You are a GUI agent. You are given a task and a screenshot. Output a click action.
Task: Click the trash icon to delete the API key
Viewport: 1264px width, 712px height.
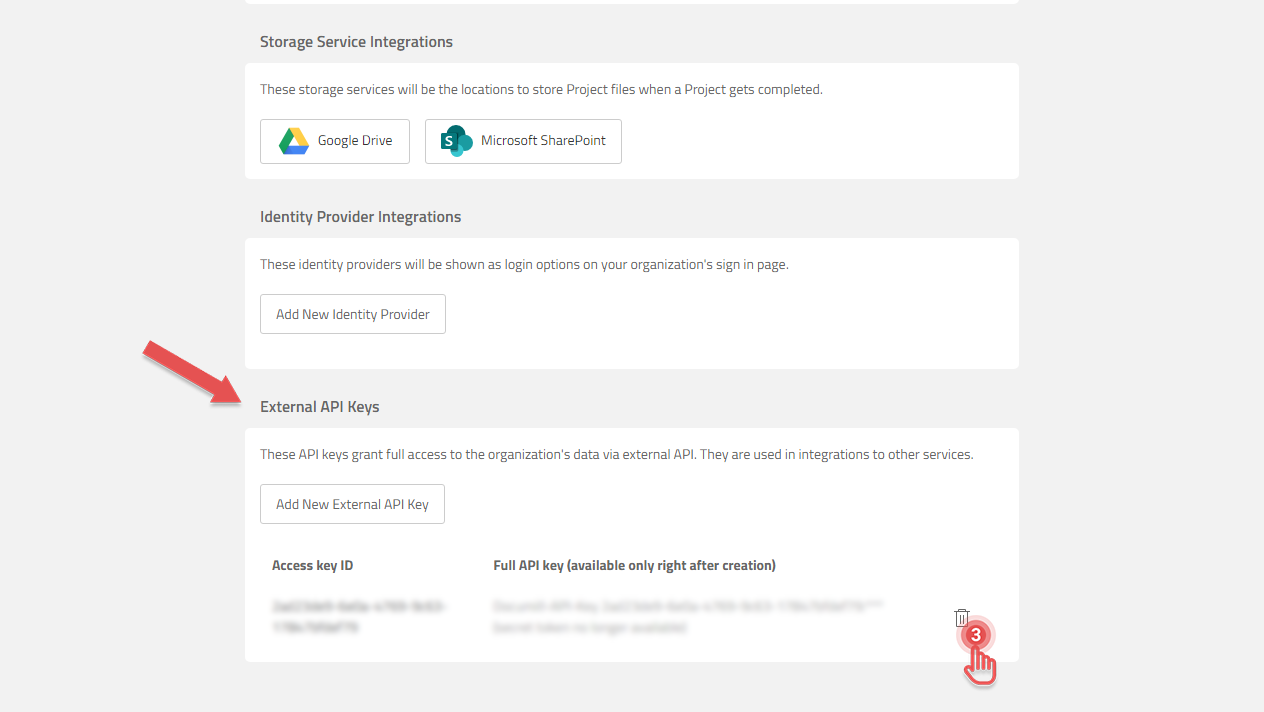(961, 617)
